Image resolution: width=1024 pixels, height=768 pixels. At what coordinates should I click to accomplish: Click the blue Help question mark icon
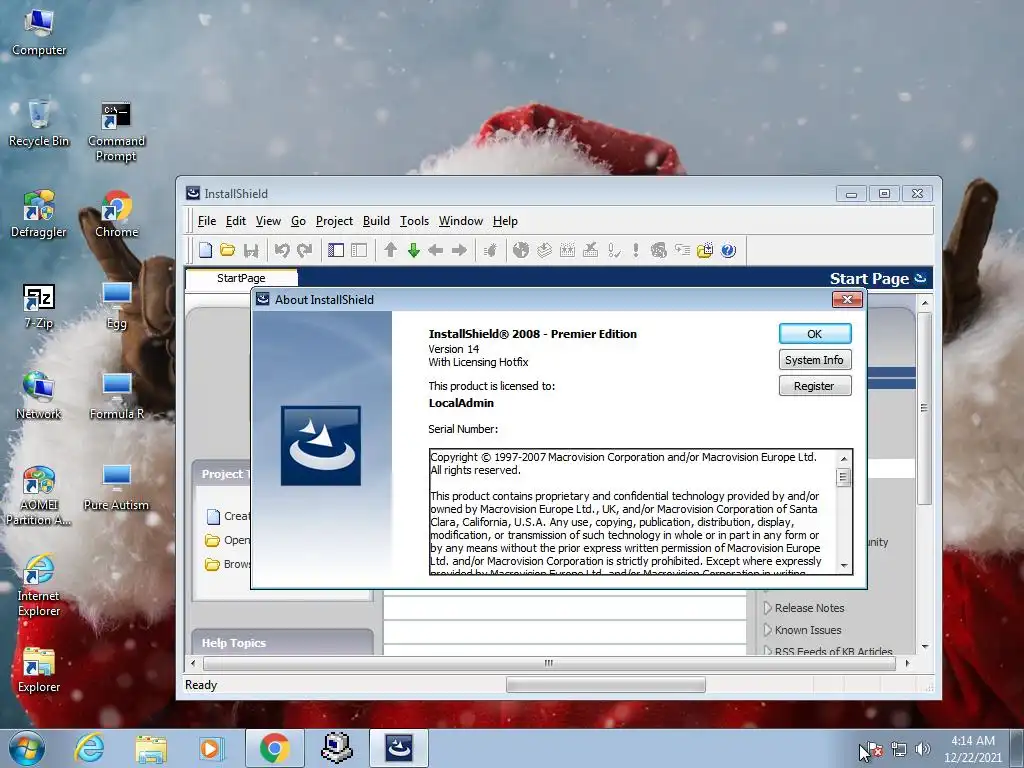728,250
